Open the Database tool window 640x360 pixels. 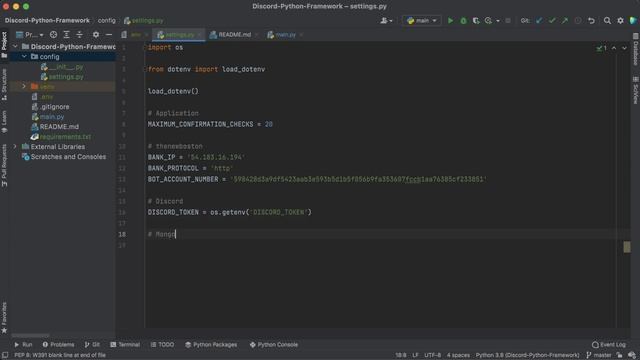click(636, 49)
